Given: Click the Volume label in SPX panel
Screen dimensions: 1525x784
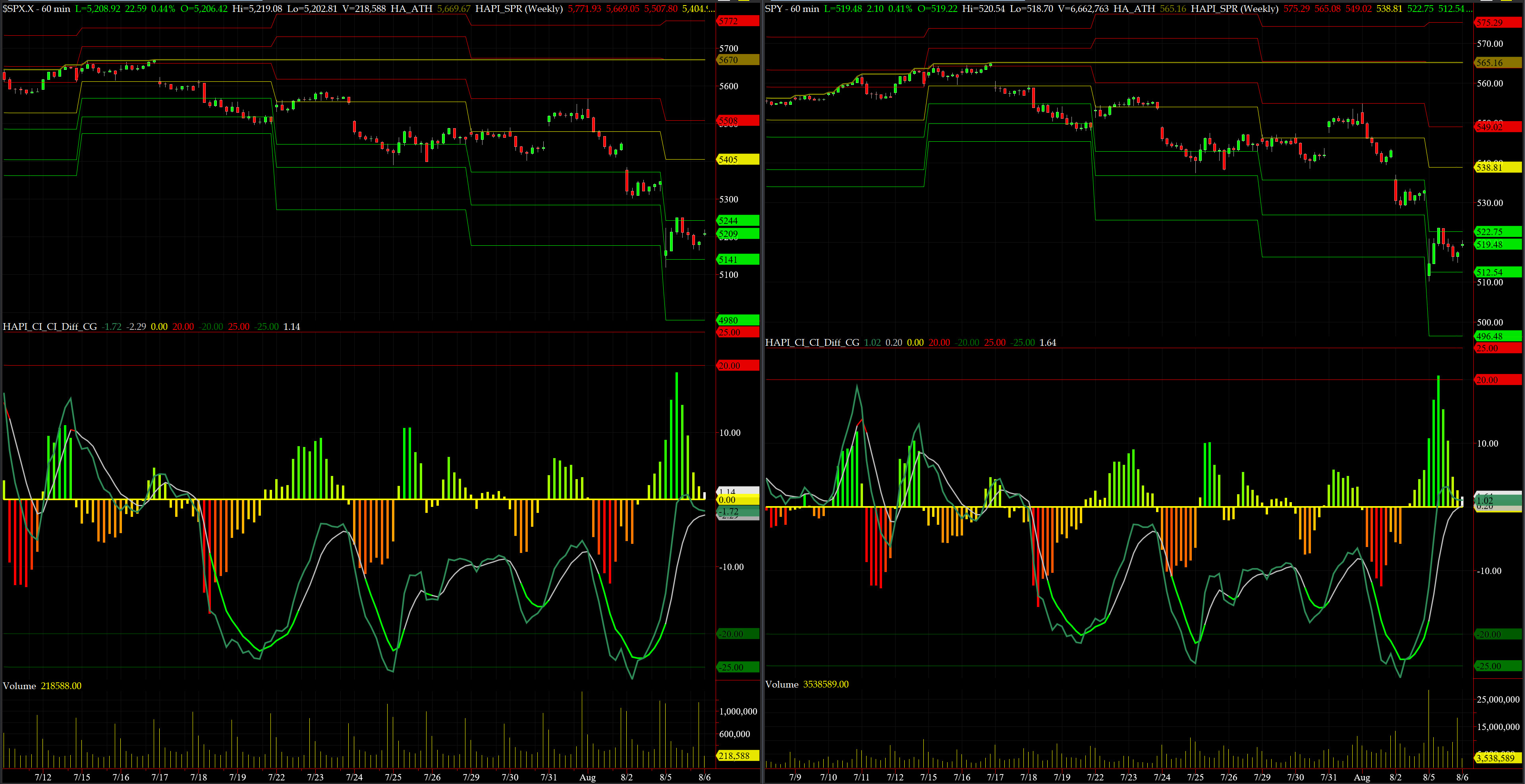Looking at the screenshot, I should click(x=19, y=686).
